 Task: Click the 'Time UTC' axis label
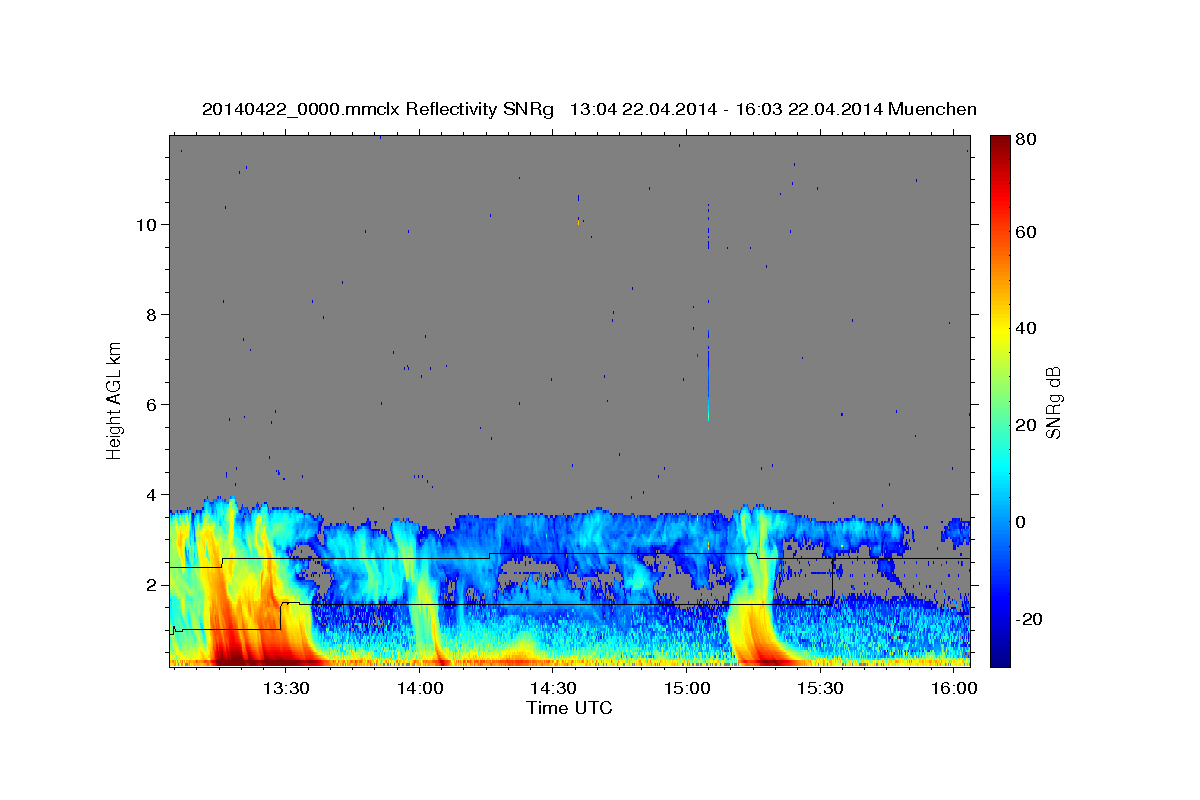pyautogui.click(x=569, y=708)
